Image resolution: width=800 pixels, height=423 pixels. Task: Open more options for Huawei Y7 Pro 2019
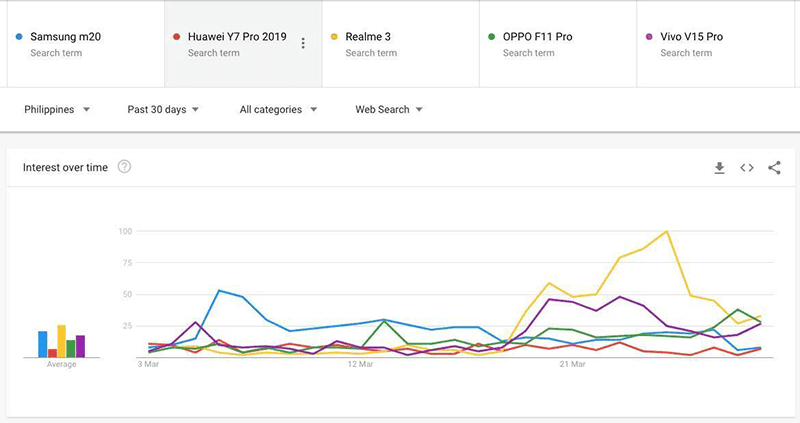coord(303,43)
